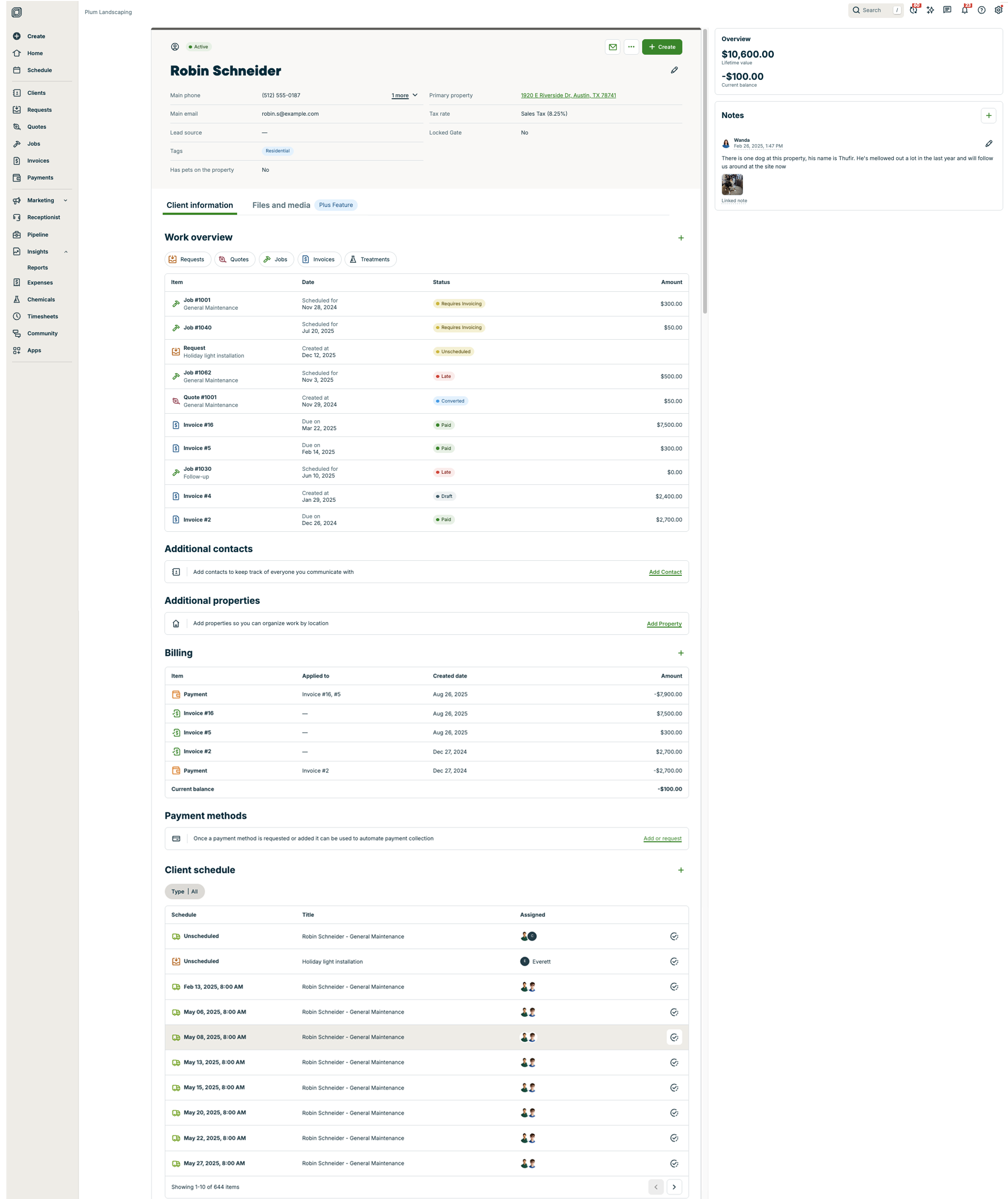Click the Work overview plus icon
This screenshot has width=1008, height=1199.
680,238
